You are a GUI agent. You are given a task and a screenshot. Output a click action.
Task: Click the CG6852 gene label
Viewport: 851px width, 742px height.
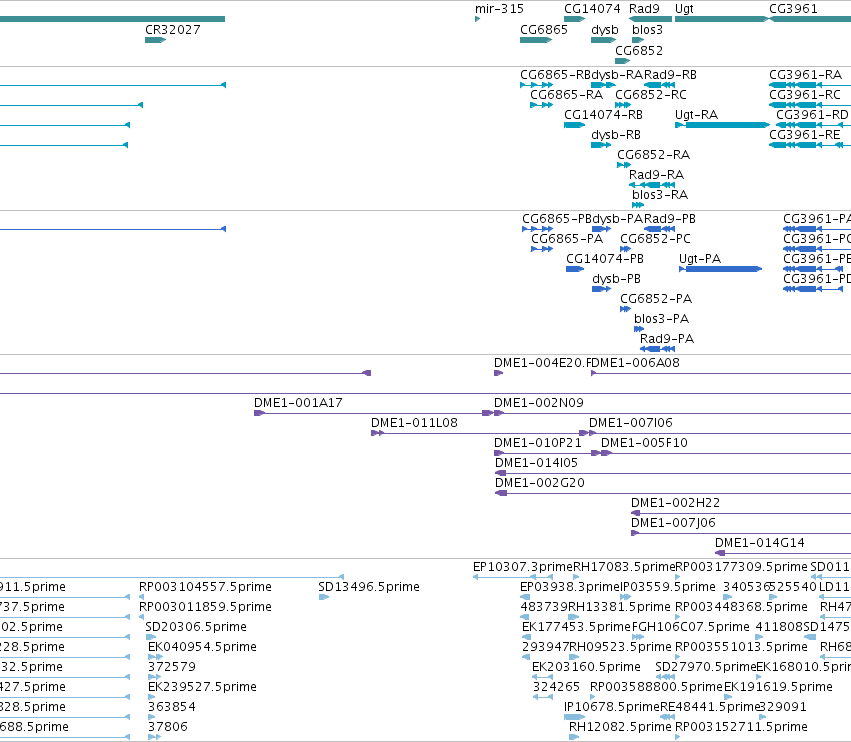coord(639,50)
